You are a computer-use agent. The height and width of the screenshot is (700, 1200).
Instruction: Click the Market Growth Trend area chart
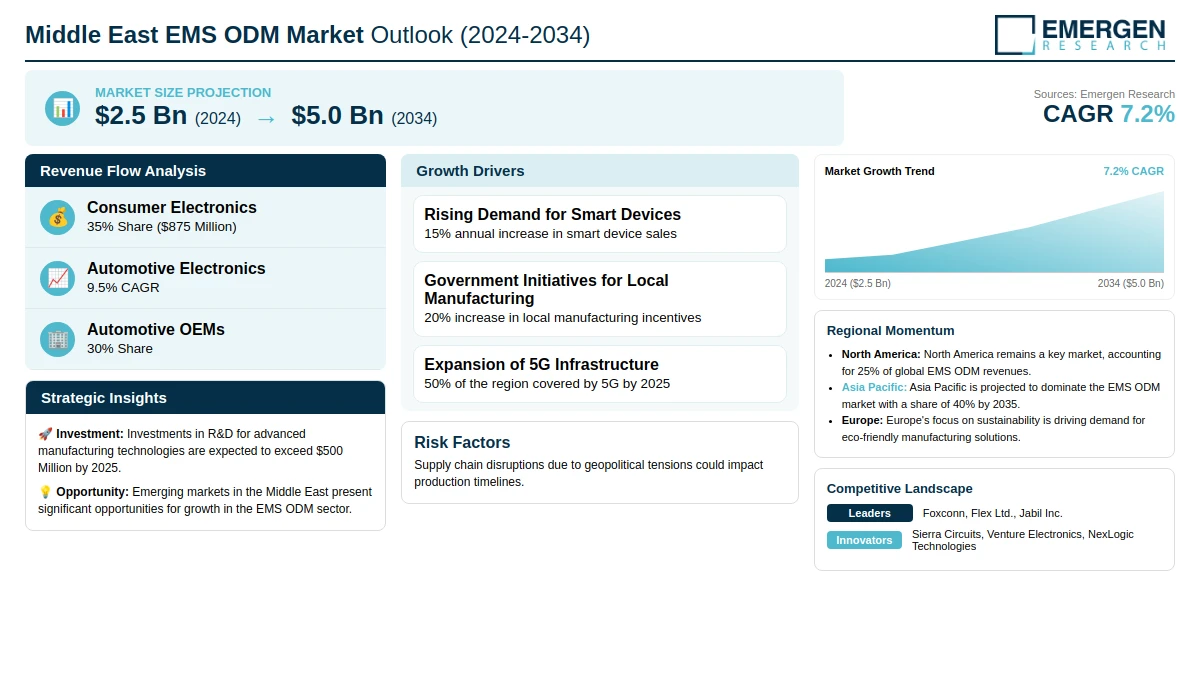[x=994, y=235]
